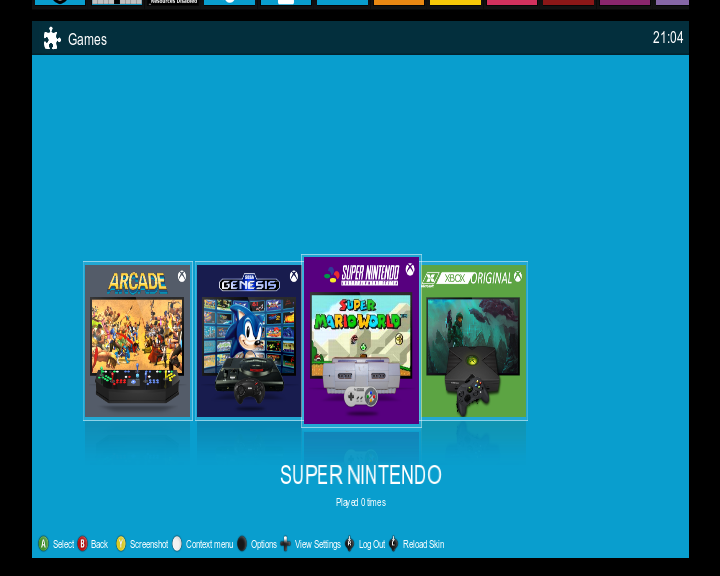720x576 pixels.
Task: Click the Xbox badge on the Genesis card
Action: click(294, 276)
